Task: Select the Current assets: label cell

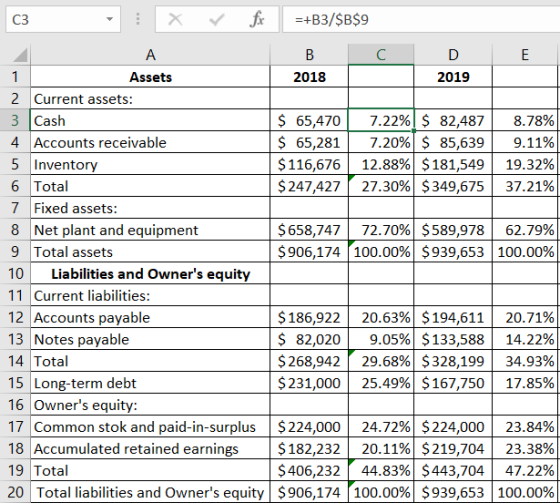Action: [x=150, y=99]
